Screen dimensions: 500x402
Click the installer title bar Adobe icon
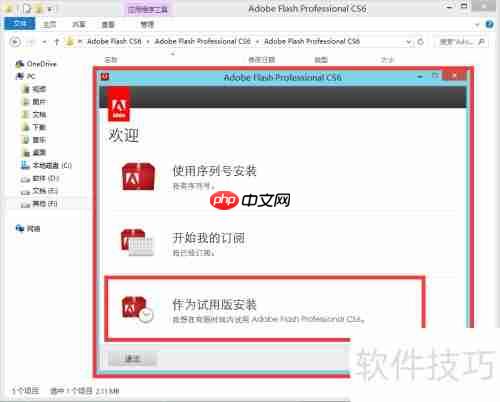105,77
